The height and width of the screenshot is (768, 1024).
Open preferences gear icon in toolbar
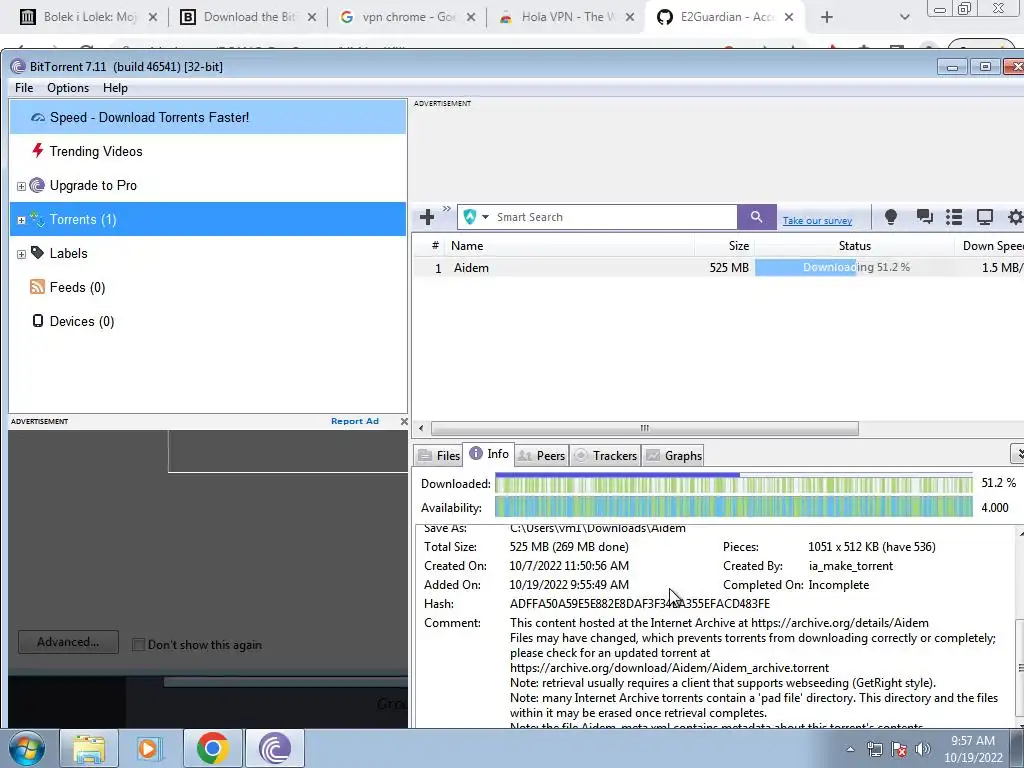pos(1015,217)
